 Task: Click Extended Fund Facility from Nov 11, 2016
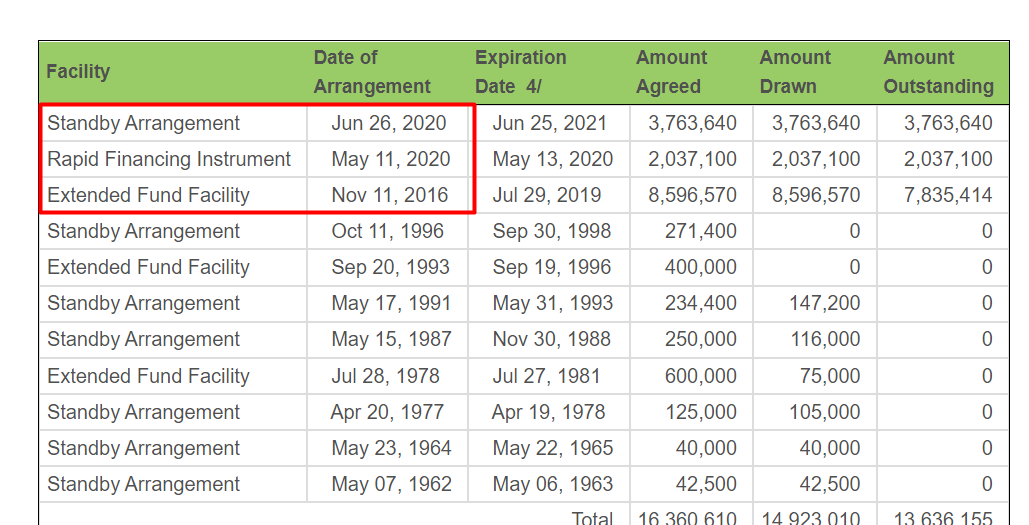[x=148, y=195]
